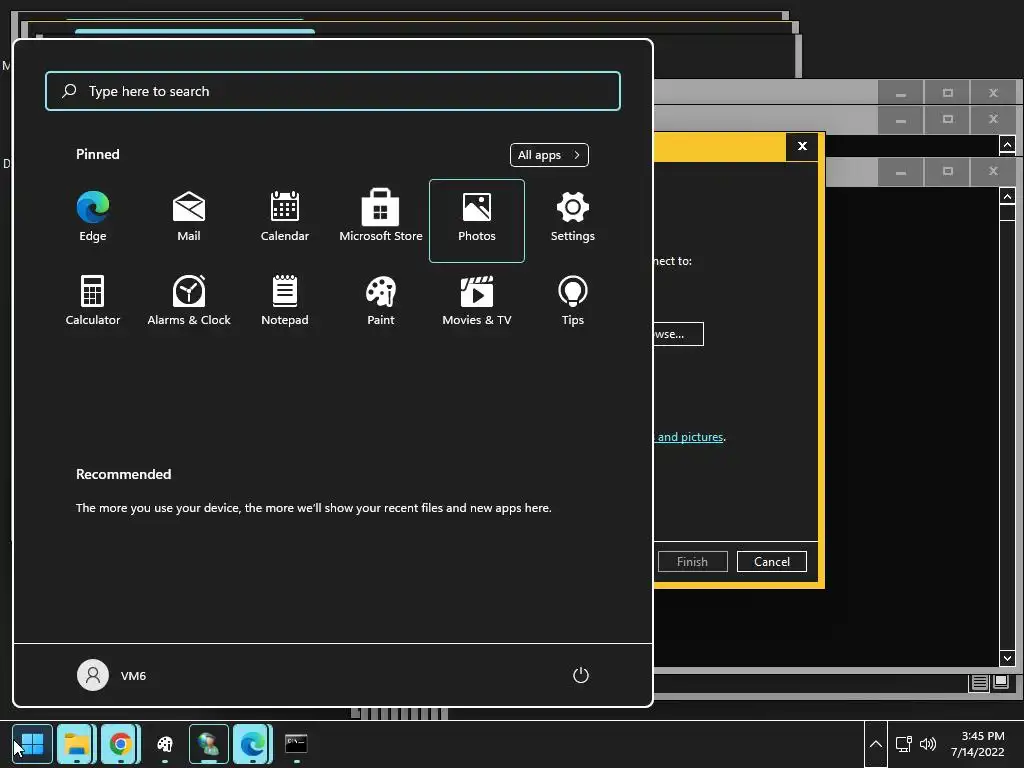Open the volume speaker tray icon
The width and height of the screenshot is (1024, 768).
[x=927, y=744]
